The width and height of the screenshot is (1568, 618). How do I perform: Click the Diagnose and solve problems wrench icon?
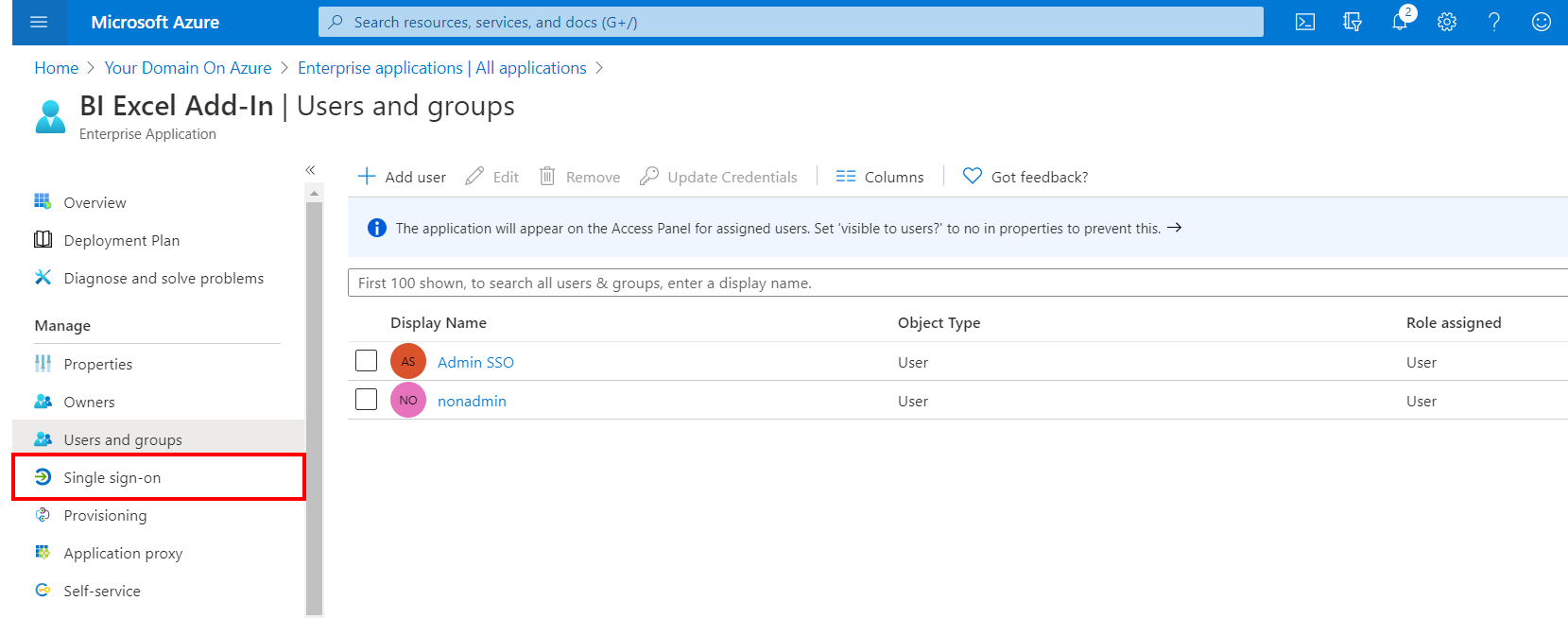(x=43, y=277)
